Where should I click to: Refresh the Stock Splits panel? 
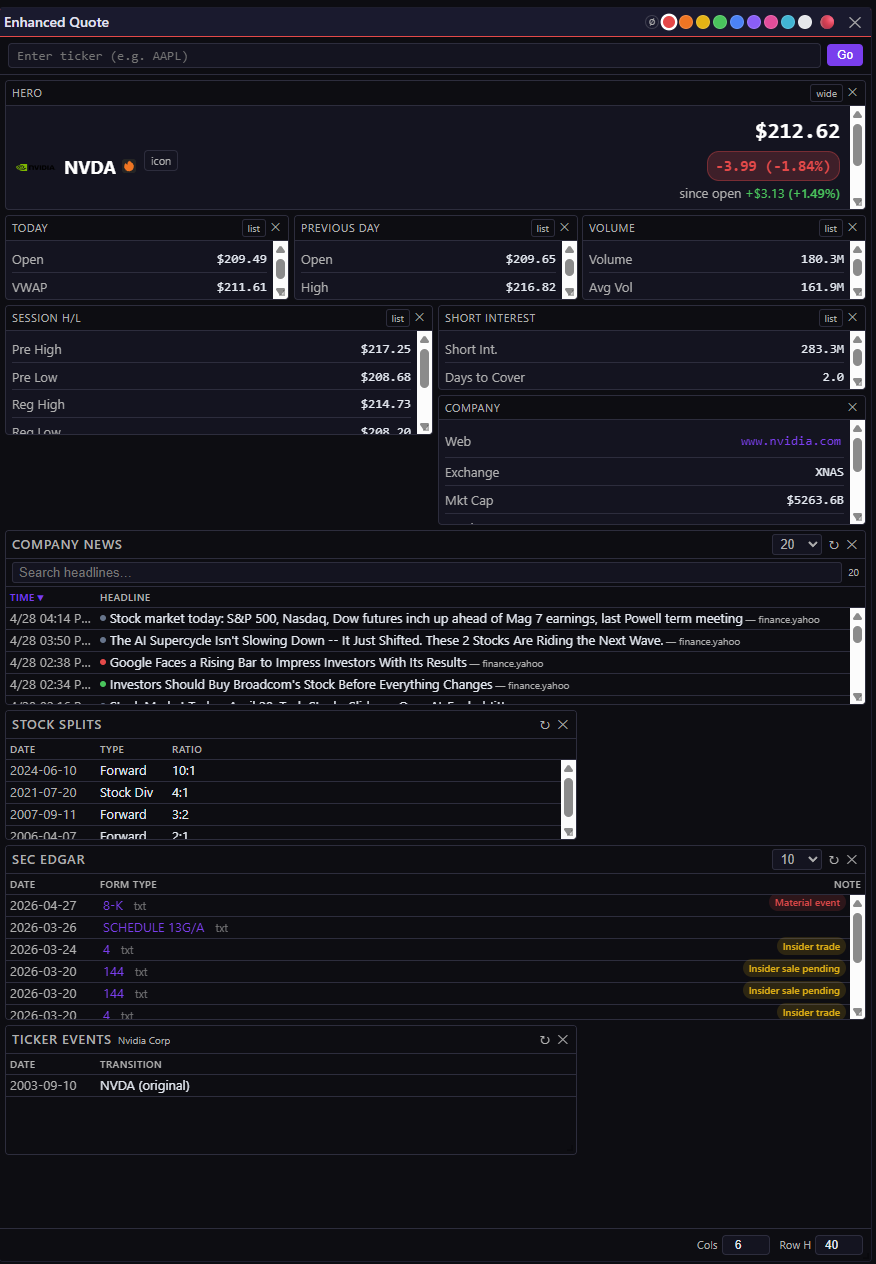[545, 725]
